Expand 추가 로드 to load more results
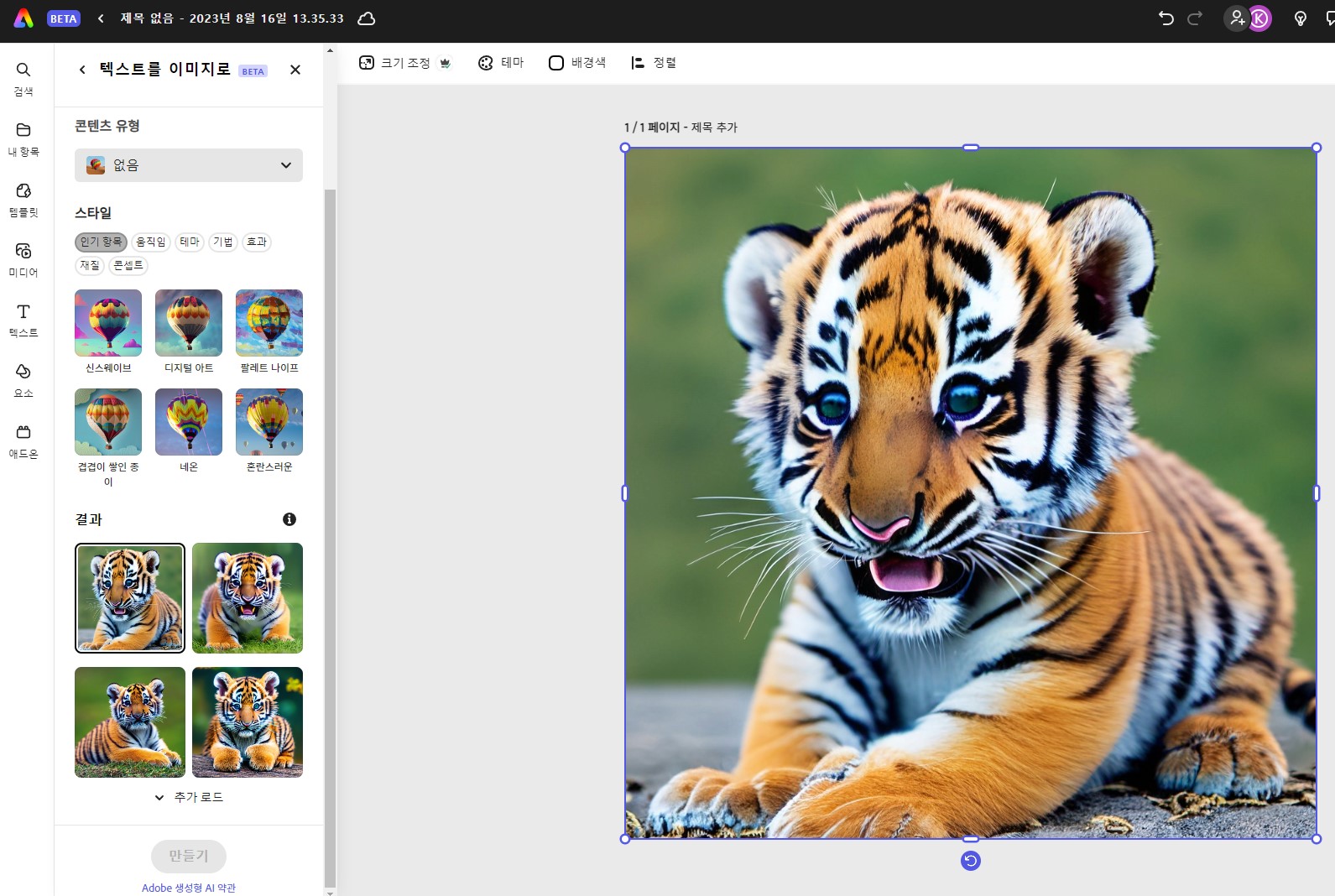1335x896 pixels. coord(189,797)
